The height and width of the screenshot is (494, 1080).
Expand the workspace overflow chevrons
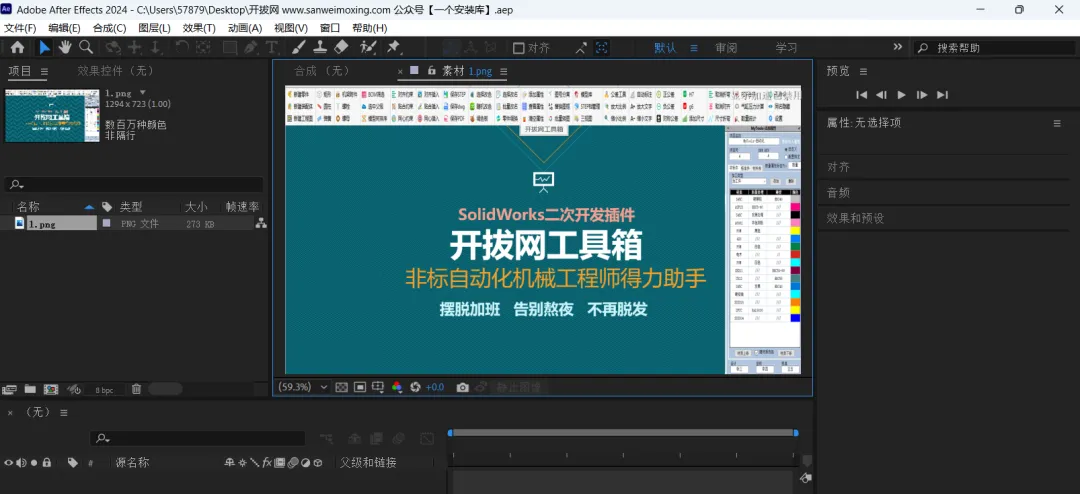coord(897,47)
